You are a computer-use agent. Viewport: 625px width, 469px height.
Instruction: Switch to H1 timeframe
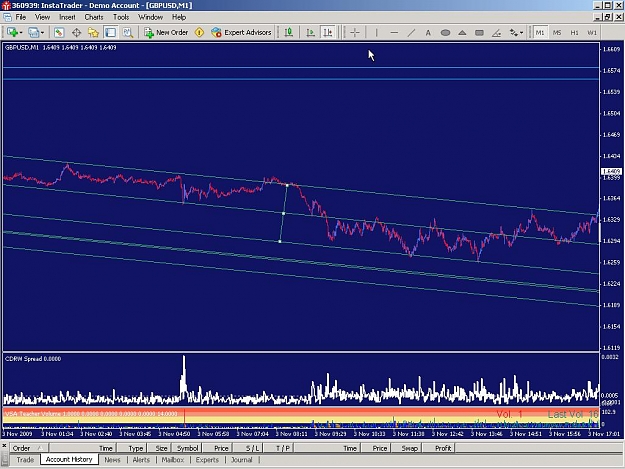pos(574,32)
